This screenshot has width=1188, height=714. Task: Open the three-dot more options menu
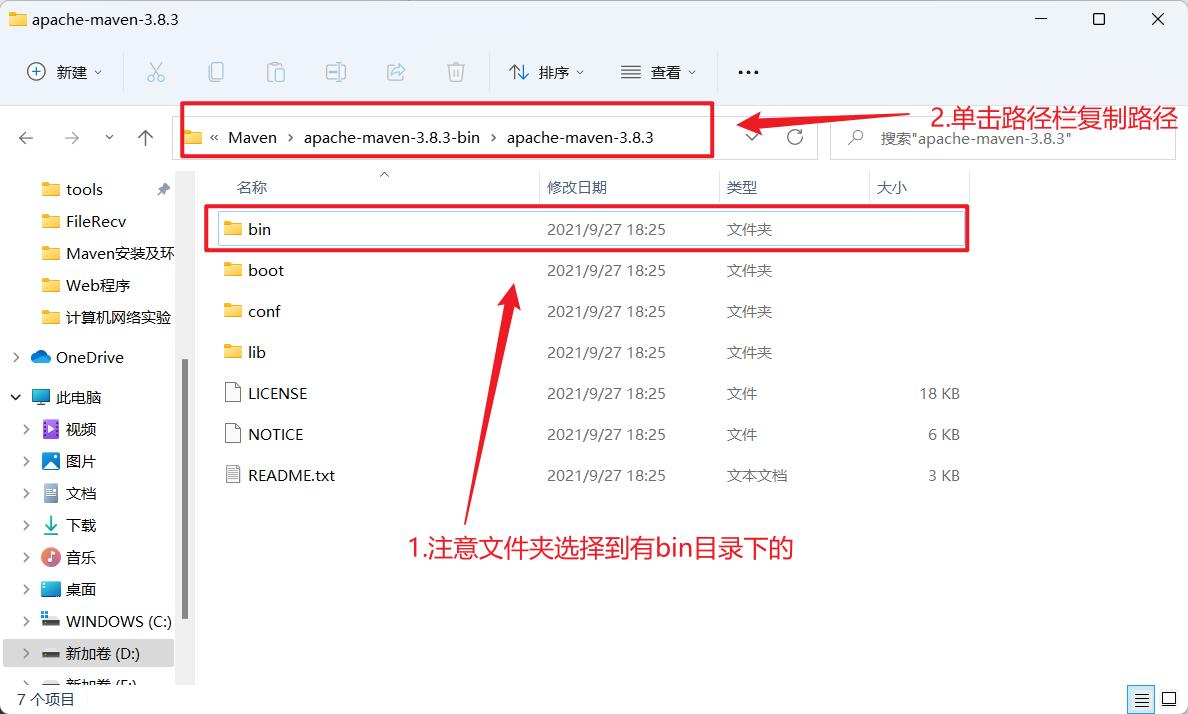click(747, 72)
